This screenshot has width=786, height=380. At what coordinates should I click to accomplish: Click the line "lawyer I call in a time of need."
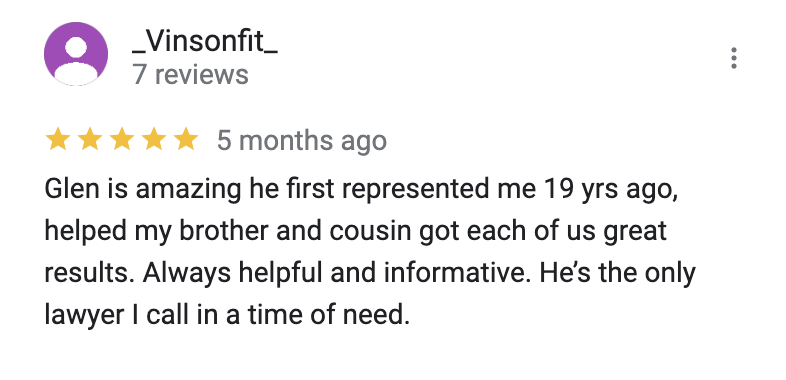227,315
